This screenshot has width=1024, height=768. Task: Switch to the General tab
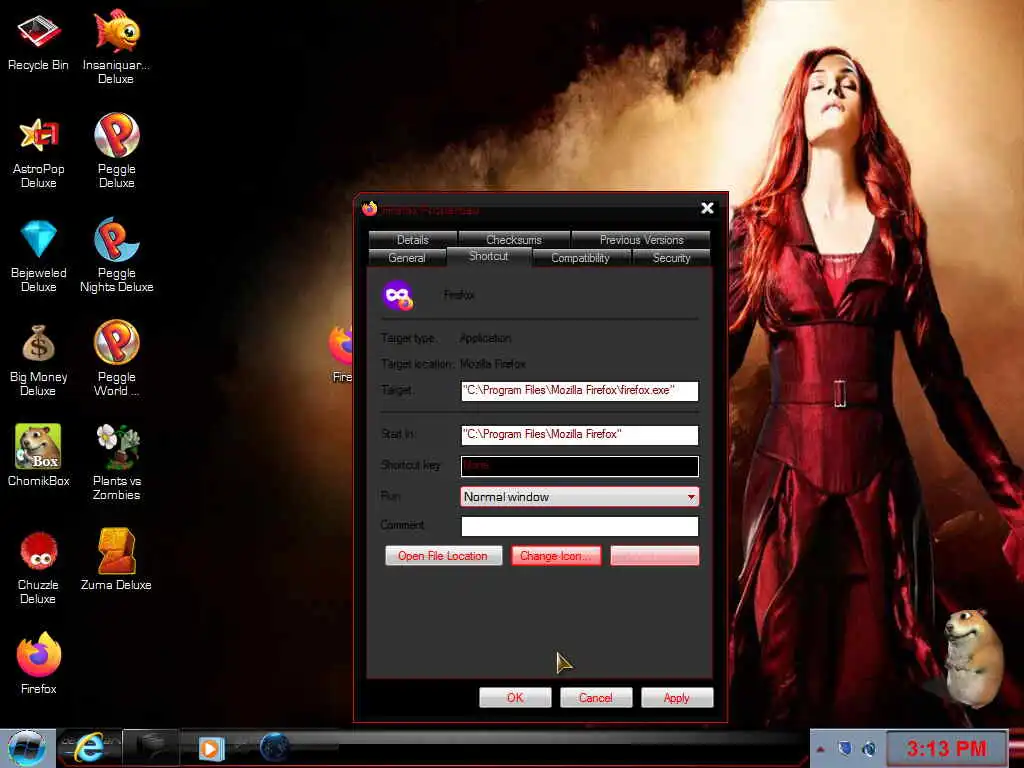(x=407, y=258)
